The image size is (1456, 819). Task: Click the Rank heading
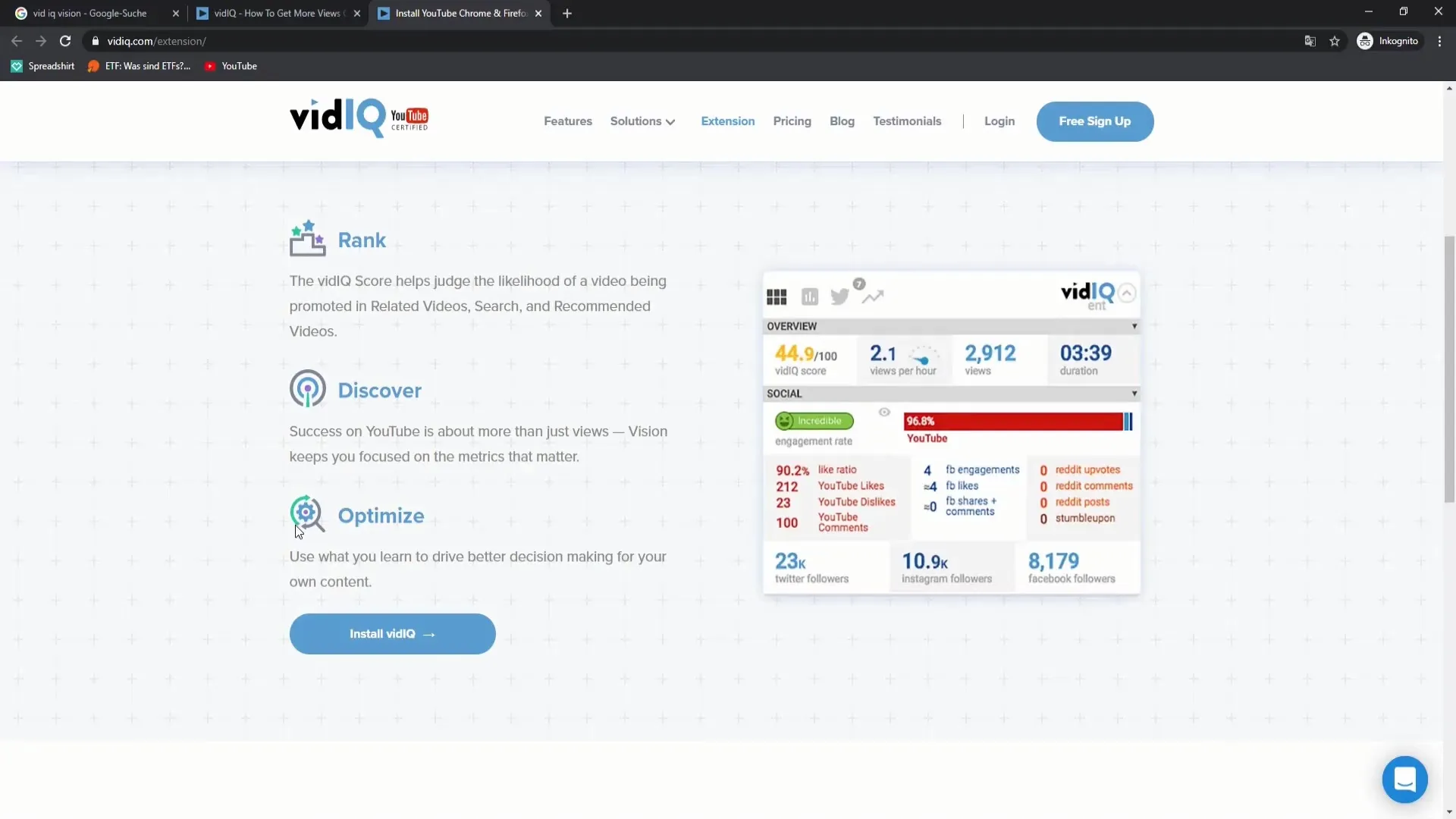362,240
